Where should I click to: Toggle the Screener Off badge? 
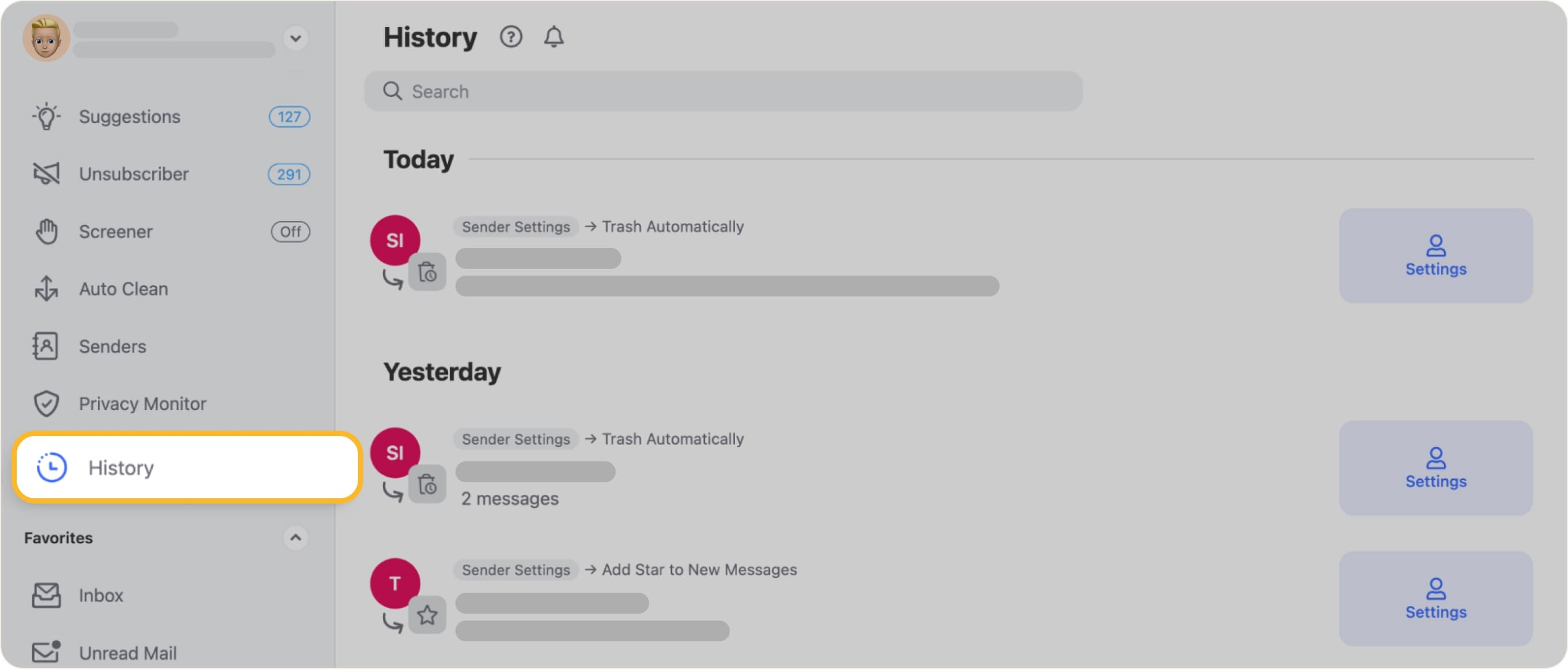(290, 231)
